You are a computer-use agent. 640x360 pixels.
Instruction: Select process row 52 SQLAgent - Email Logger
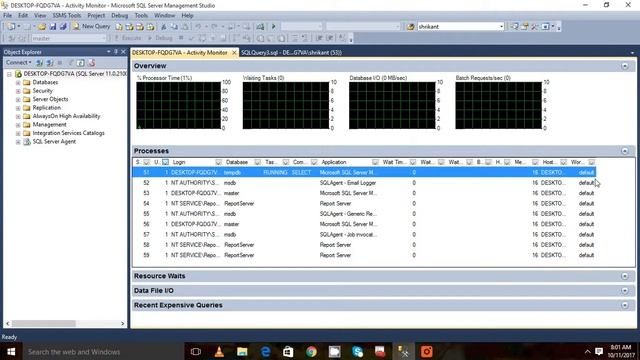point(364,183)
